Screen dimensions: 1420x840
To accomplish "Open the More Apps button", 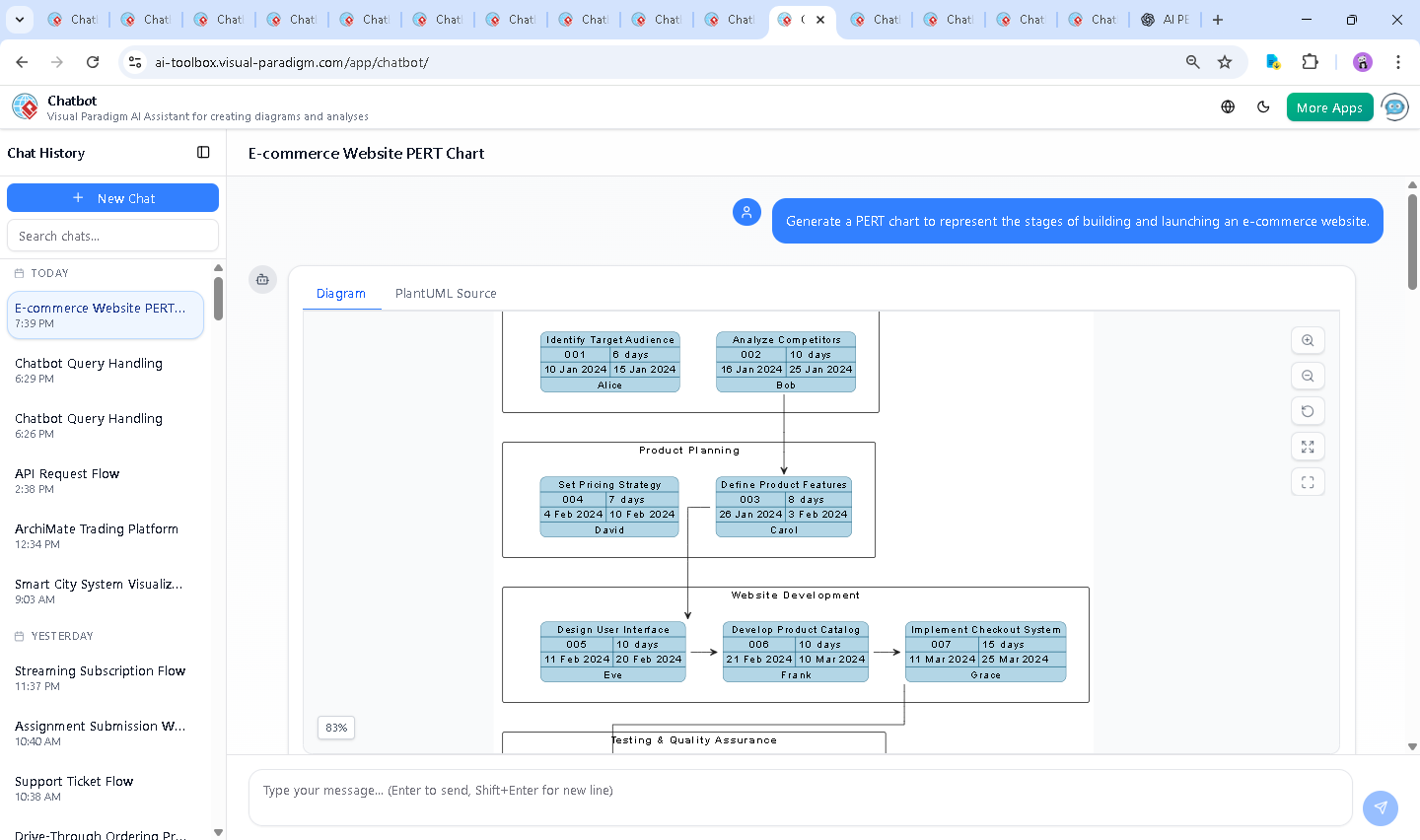I will pyautogui.click(x=1329, y=107).
